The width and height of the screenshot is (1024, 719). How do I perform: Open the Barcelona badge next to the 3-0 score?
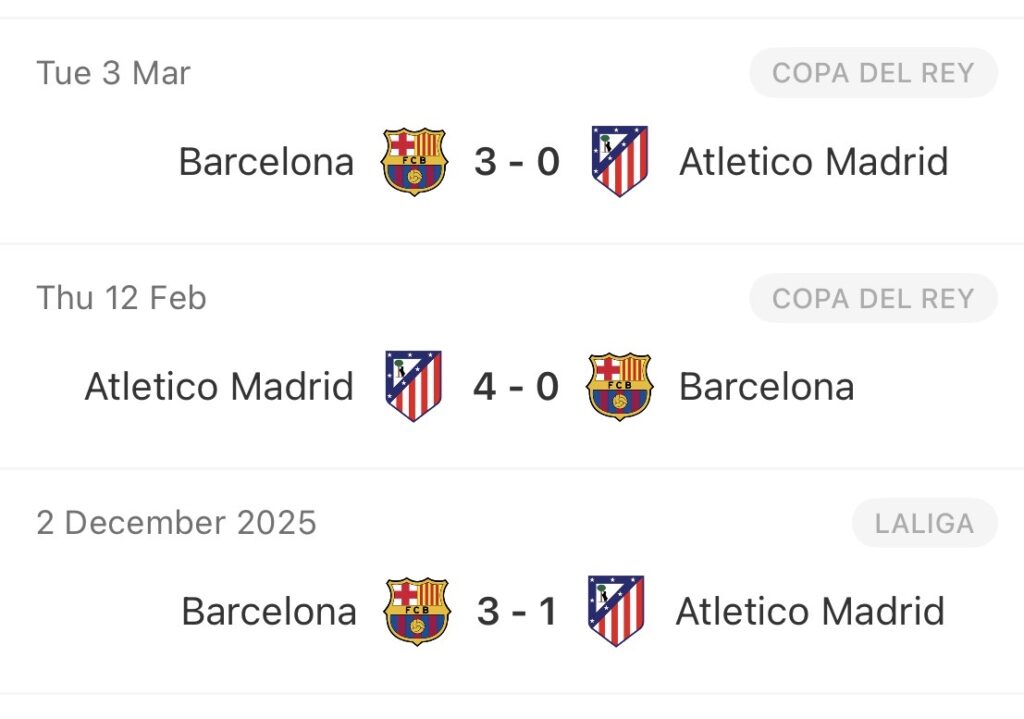point(416,160)
